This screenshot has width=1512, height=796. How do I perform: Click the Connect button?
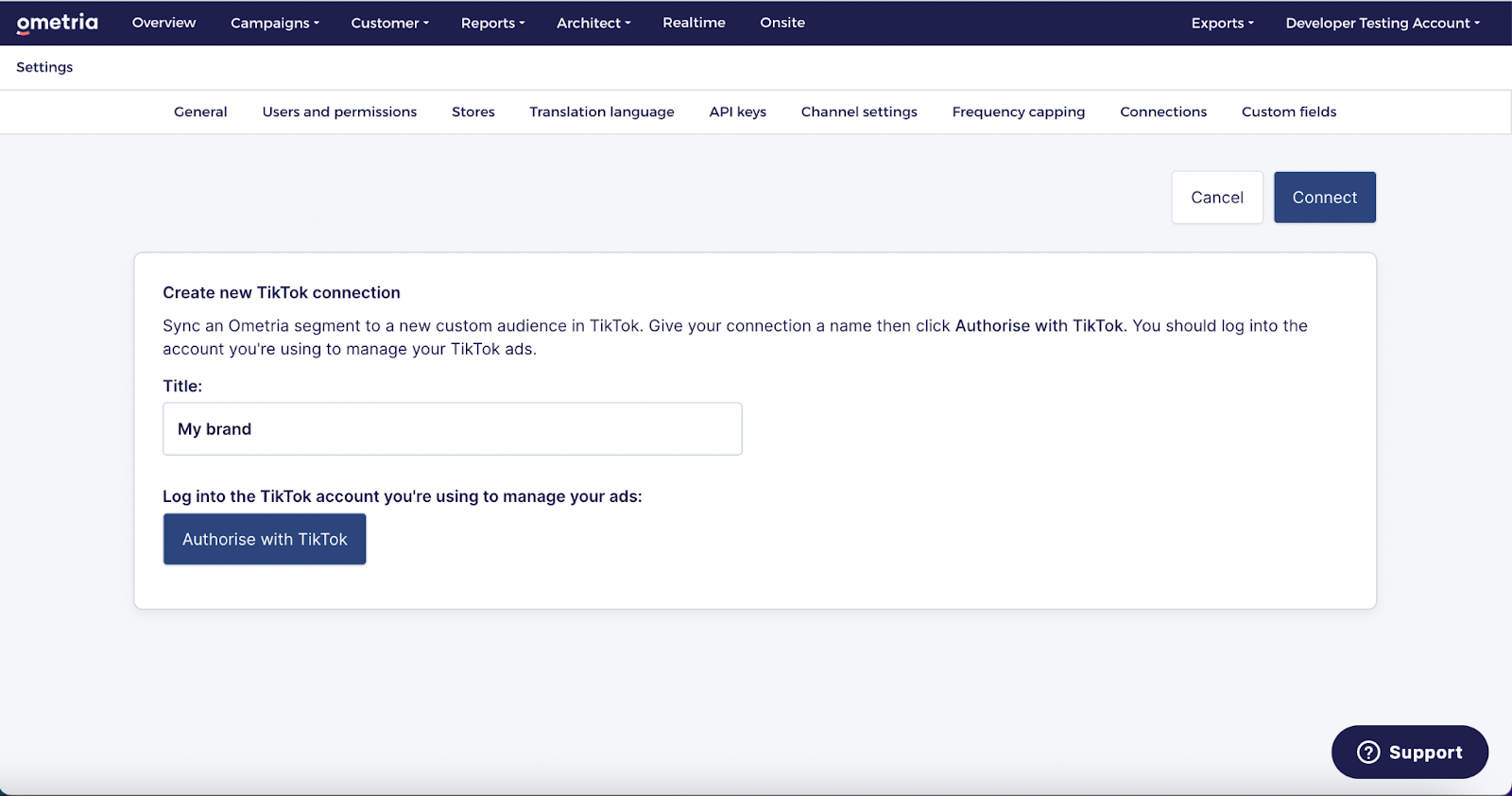coord(1325,198)
